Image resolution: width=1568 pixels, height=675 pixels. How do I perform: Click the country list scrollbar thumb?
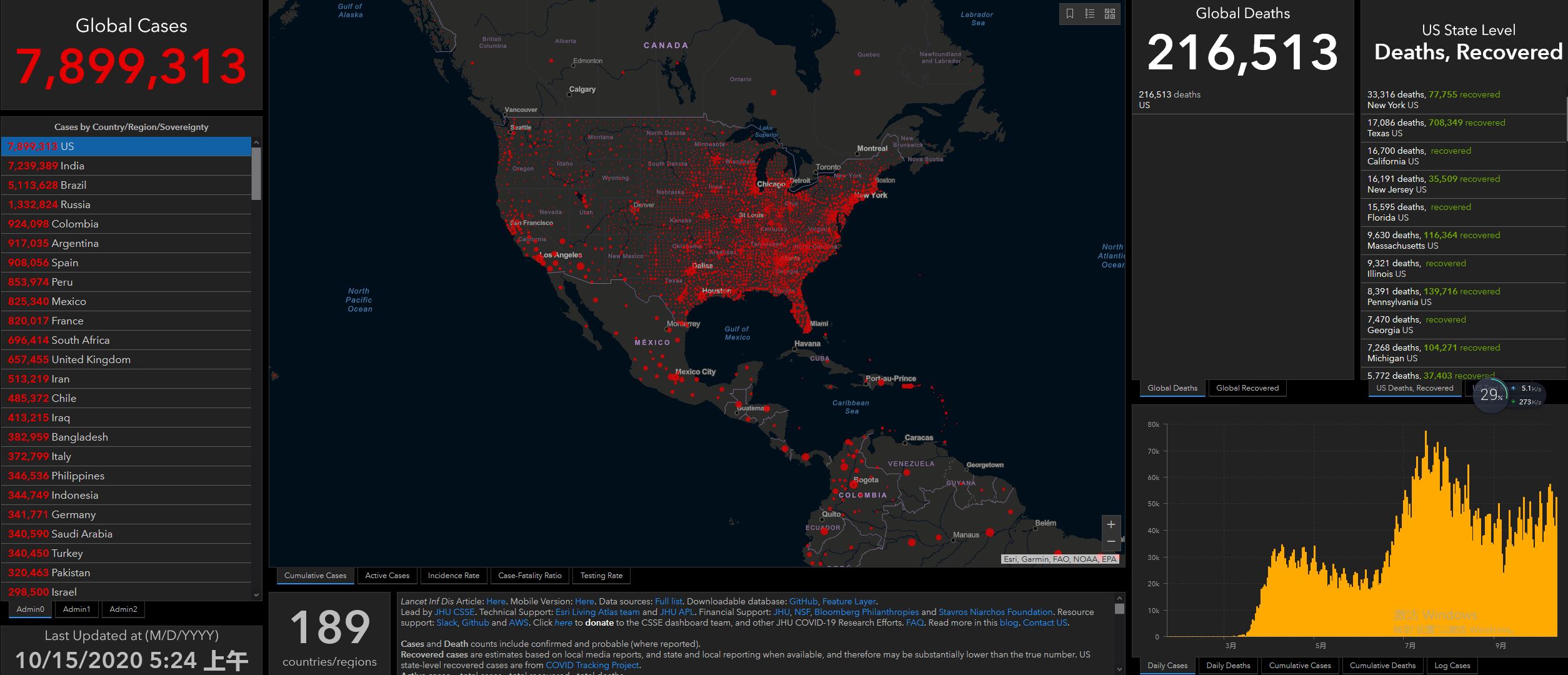point(256,174)
